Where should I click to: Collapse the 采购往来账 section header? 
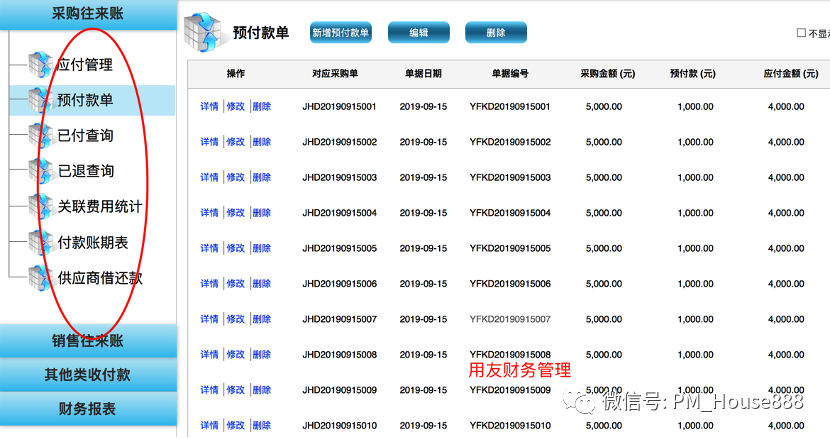87,11
